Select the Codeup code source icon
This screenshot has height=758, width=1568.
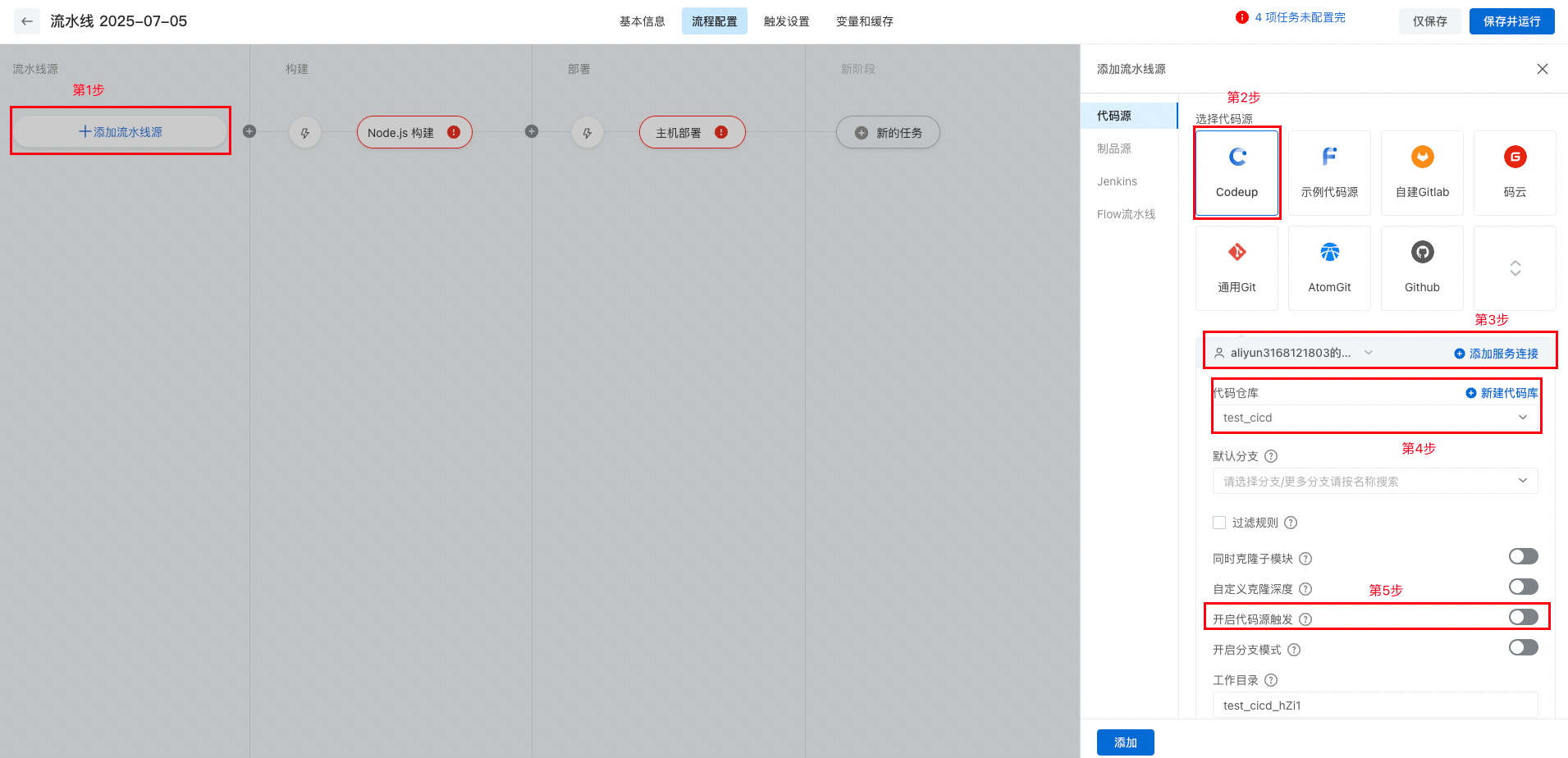(x=1237, y=158)
